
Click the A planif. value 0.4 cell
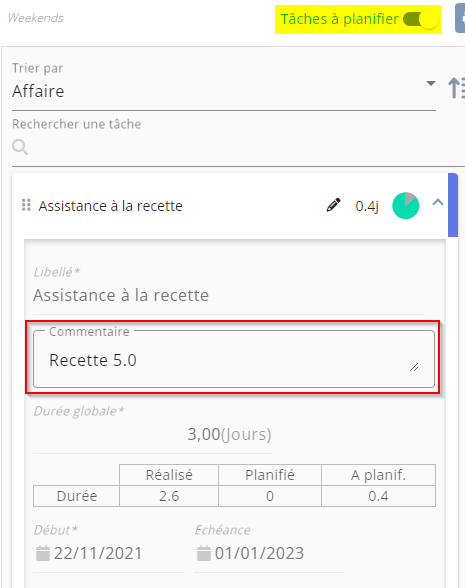pos(378,496)
